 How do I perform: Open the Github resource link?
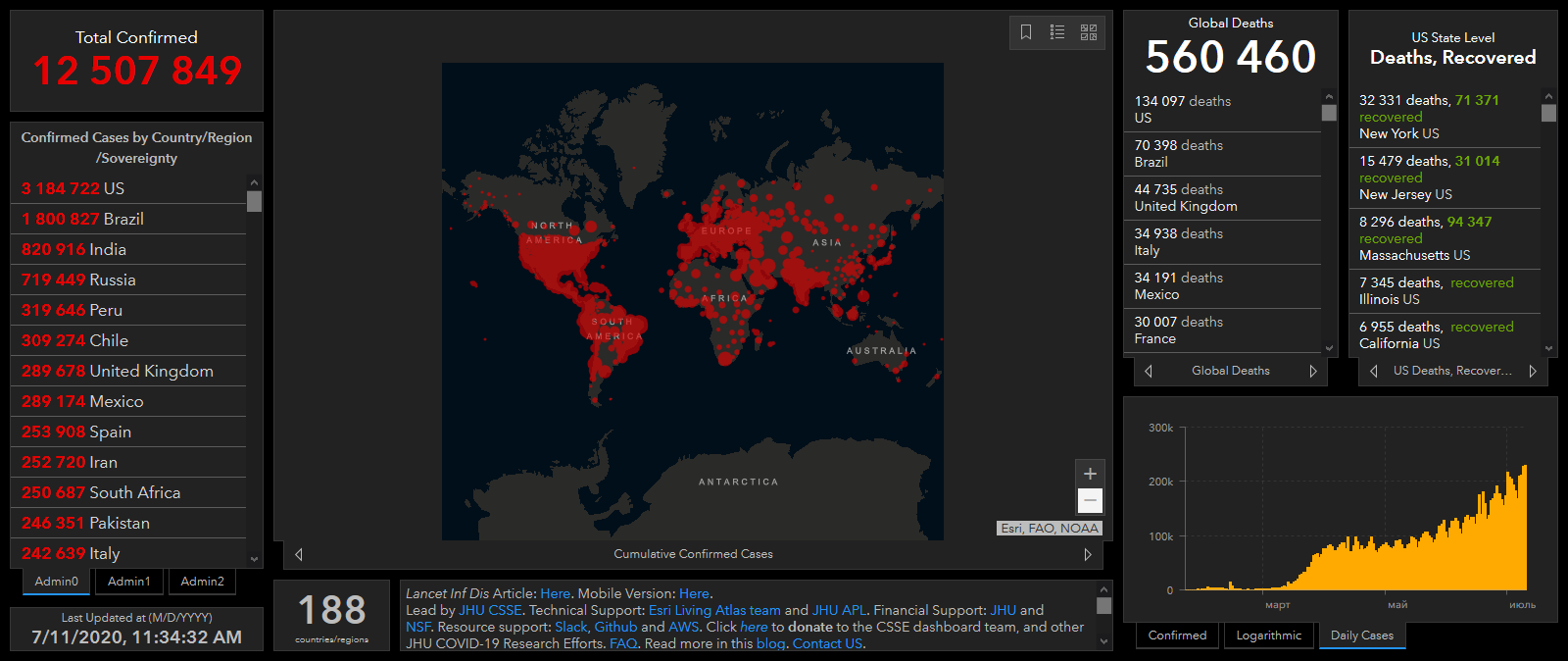coord(615,627)
